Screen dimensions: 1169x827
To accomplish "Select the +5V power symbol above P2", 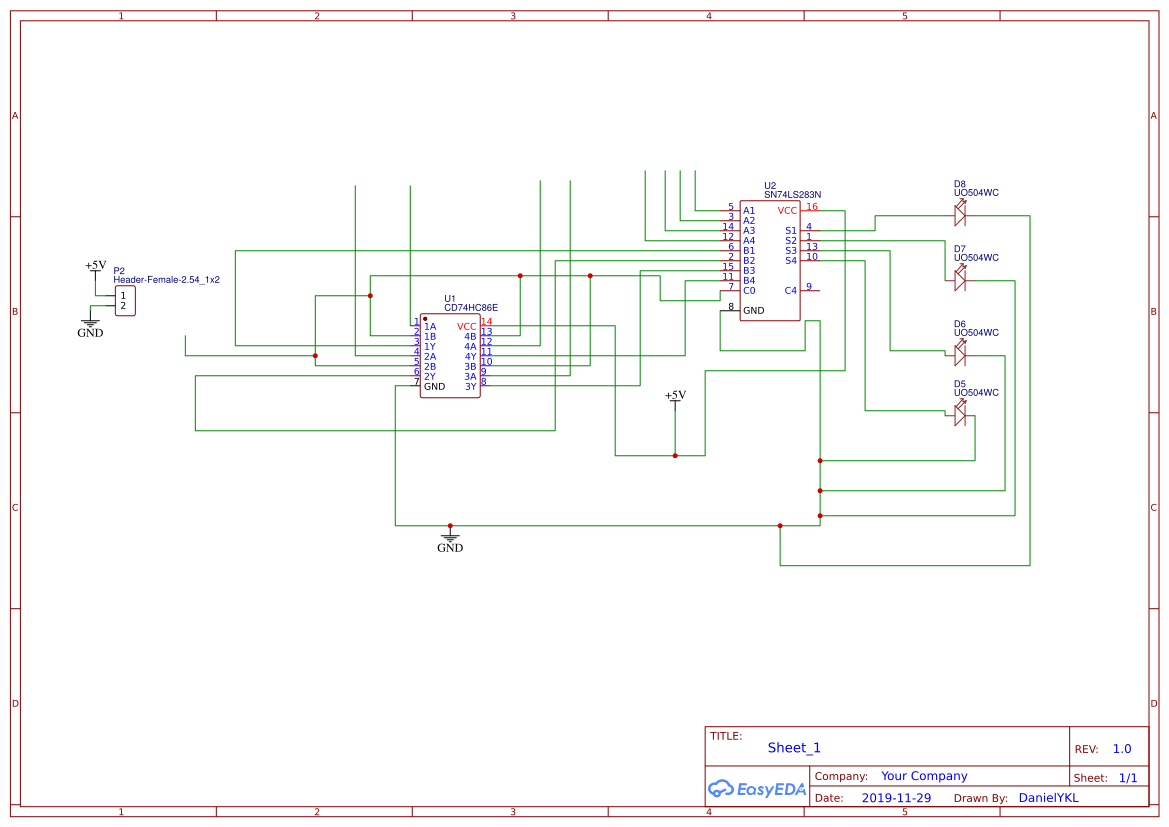I will click(94, 268).
